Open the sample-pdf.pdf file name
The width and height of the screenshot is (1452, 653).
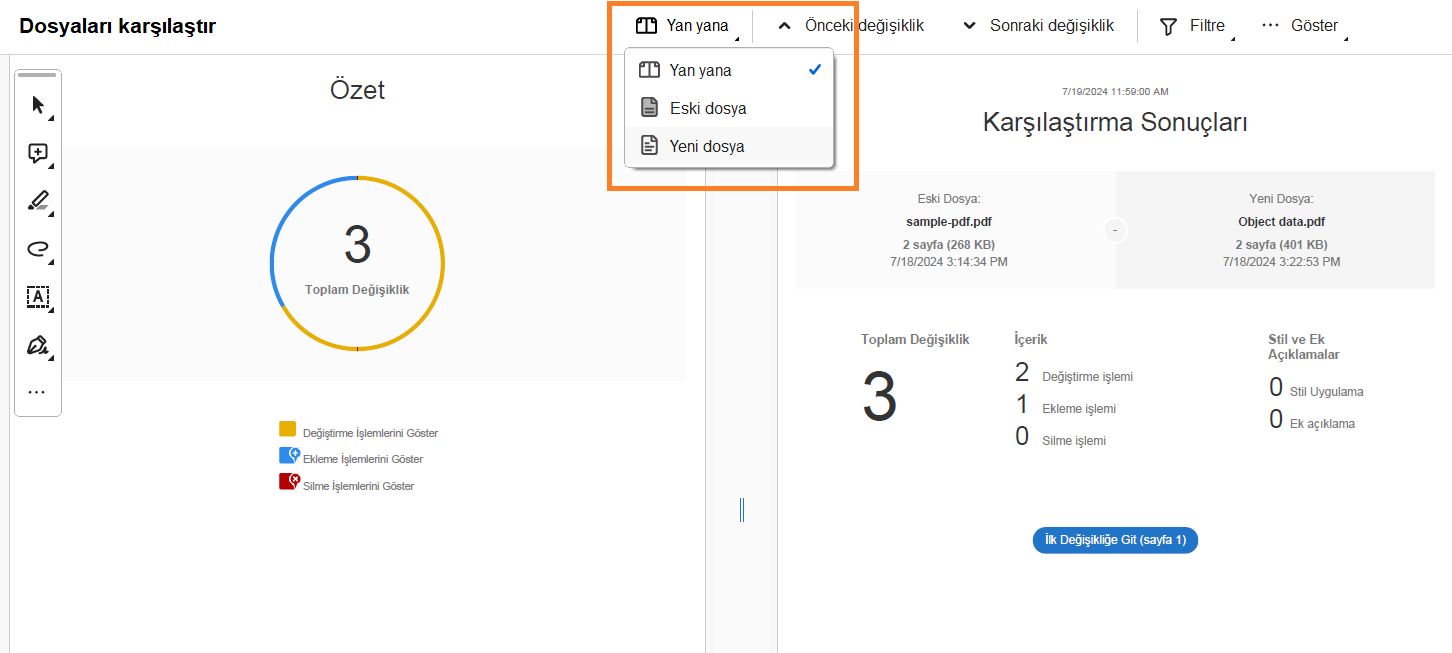tap(947, 221)
